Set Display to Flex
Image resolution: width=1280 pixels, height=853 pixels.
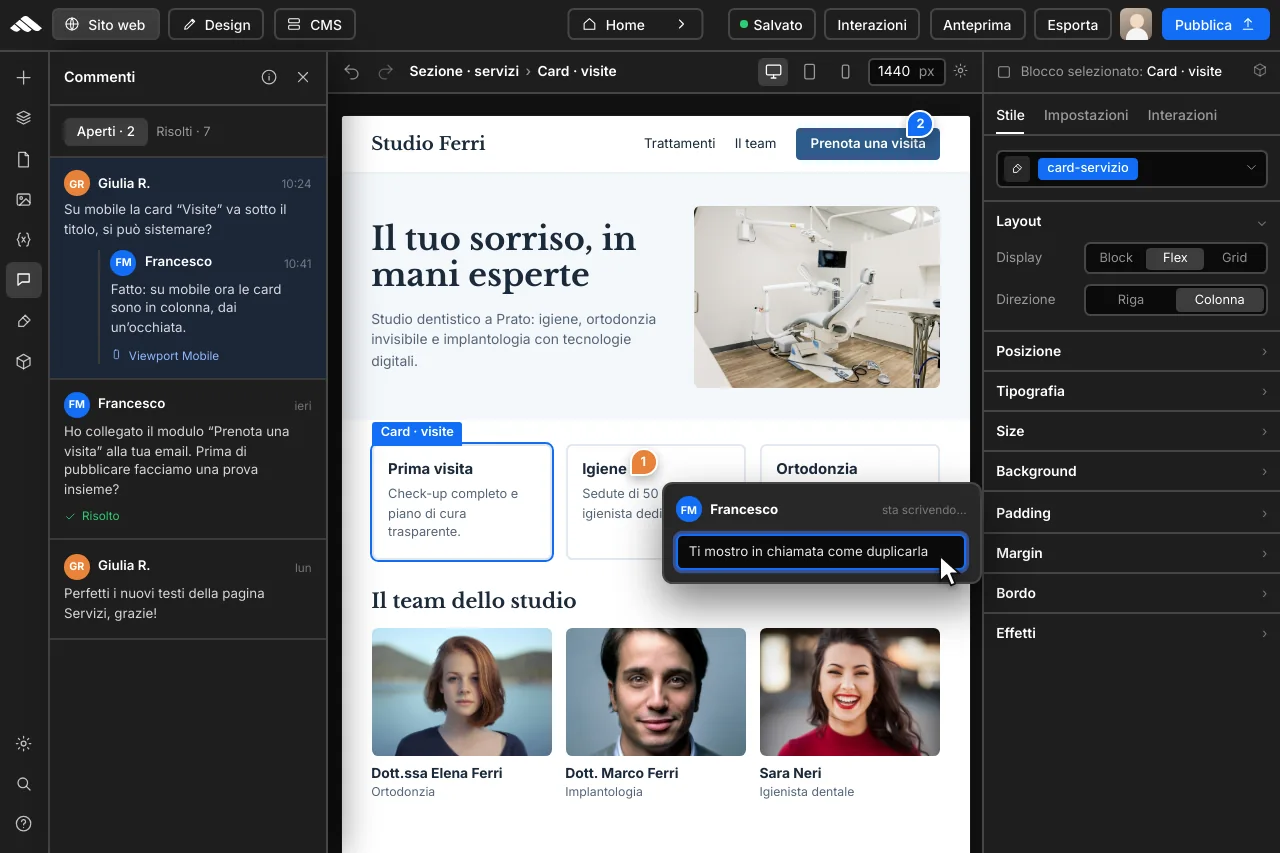(x=1175, y=258)
